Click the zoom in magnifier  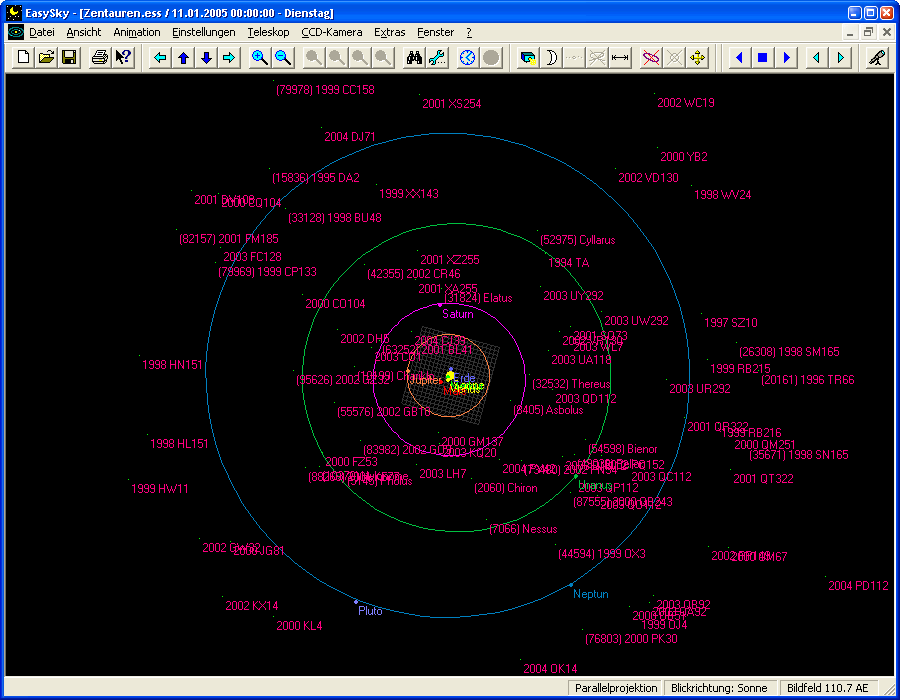[260, 58]
